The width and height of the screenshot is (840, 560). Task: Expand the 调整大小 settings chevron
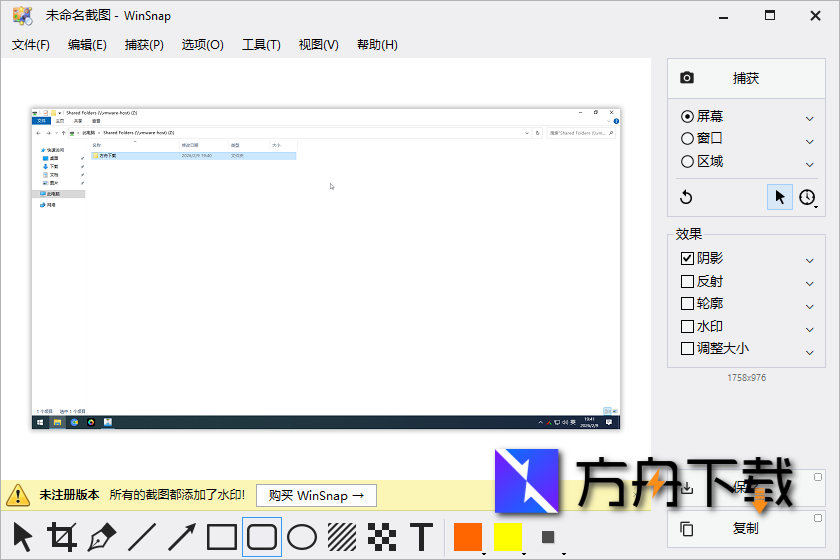(809, 353)
